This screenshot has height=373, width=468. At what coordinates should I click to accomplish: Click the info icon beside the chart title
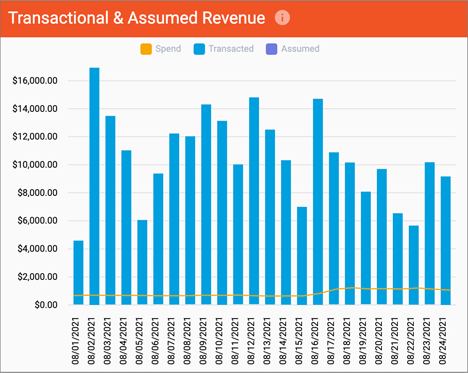tap(282, 18)
